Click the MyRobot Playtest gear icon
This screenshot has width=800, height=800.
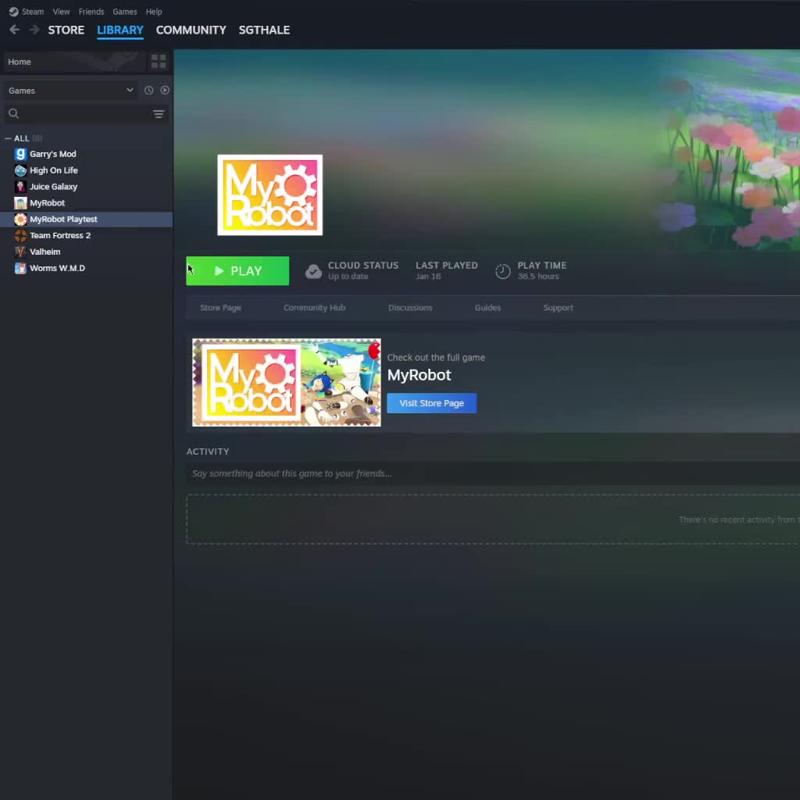click(x=20, y=219)
